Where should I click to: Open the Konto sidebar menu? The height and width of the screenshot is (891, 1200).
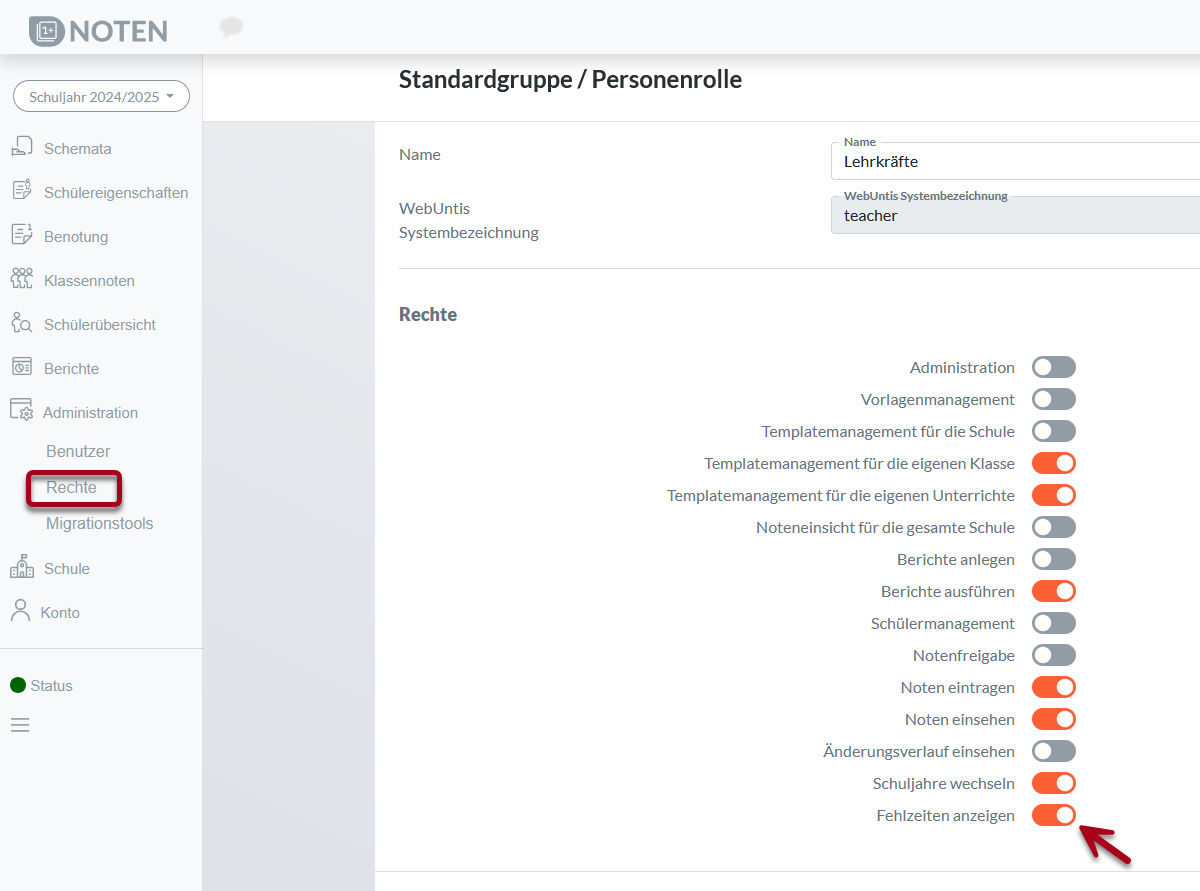60,612
